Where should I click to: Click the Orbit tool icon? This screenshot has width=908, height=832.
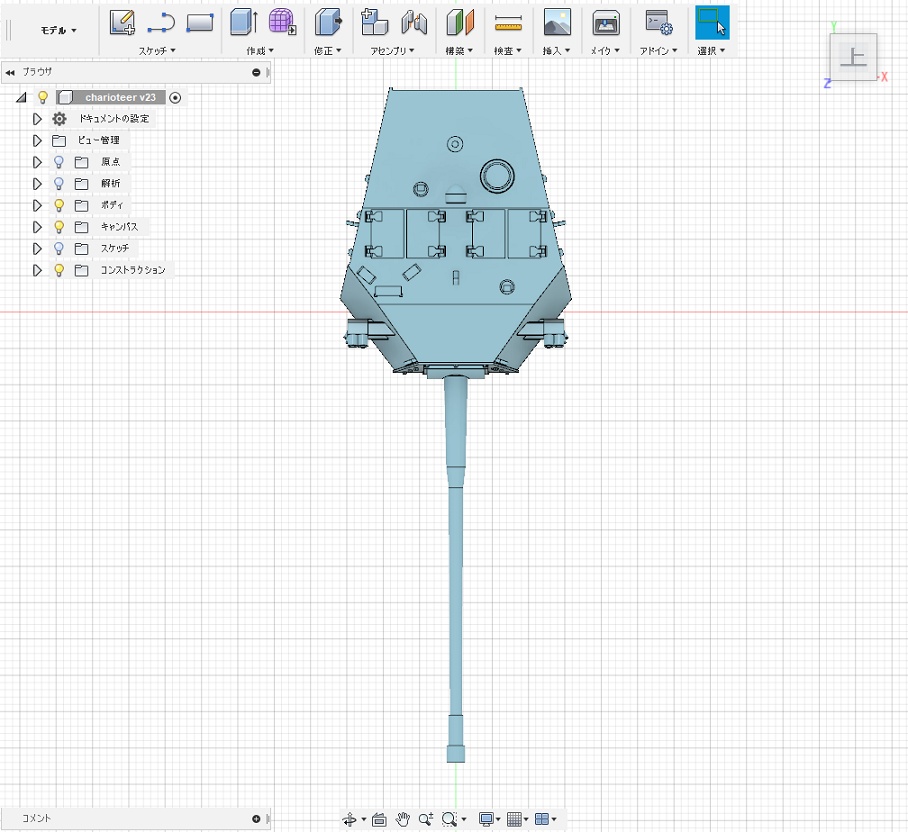click(350, 819)
